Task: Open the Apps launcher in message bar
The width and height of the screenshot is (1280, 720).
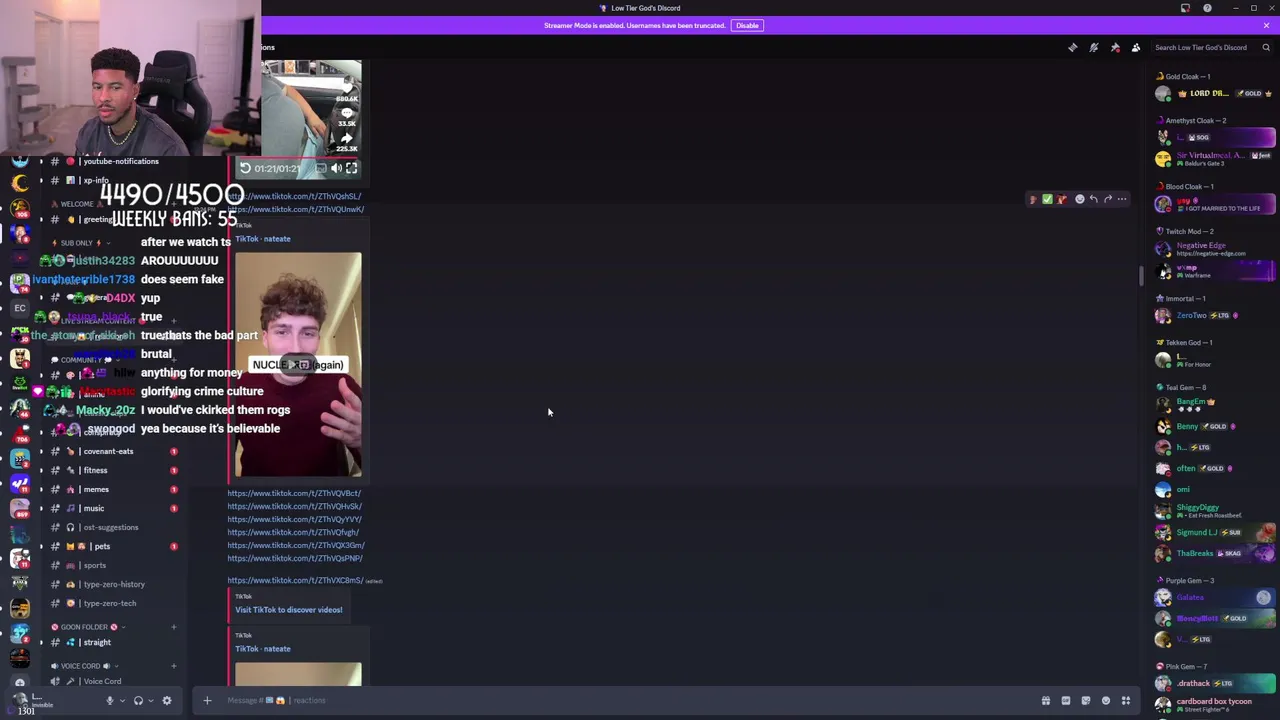Action: (x=1125, y=701)
